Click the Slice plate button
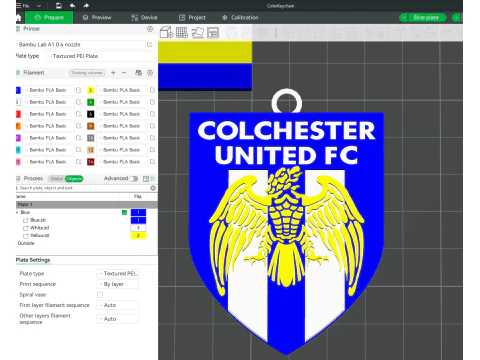 (426, 18)
